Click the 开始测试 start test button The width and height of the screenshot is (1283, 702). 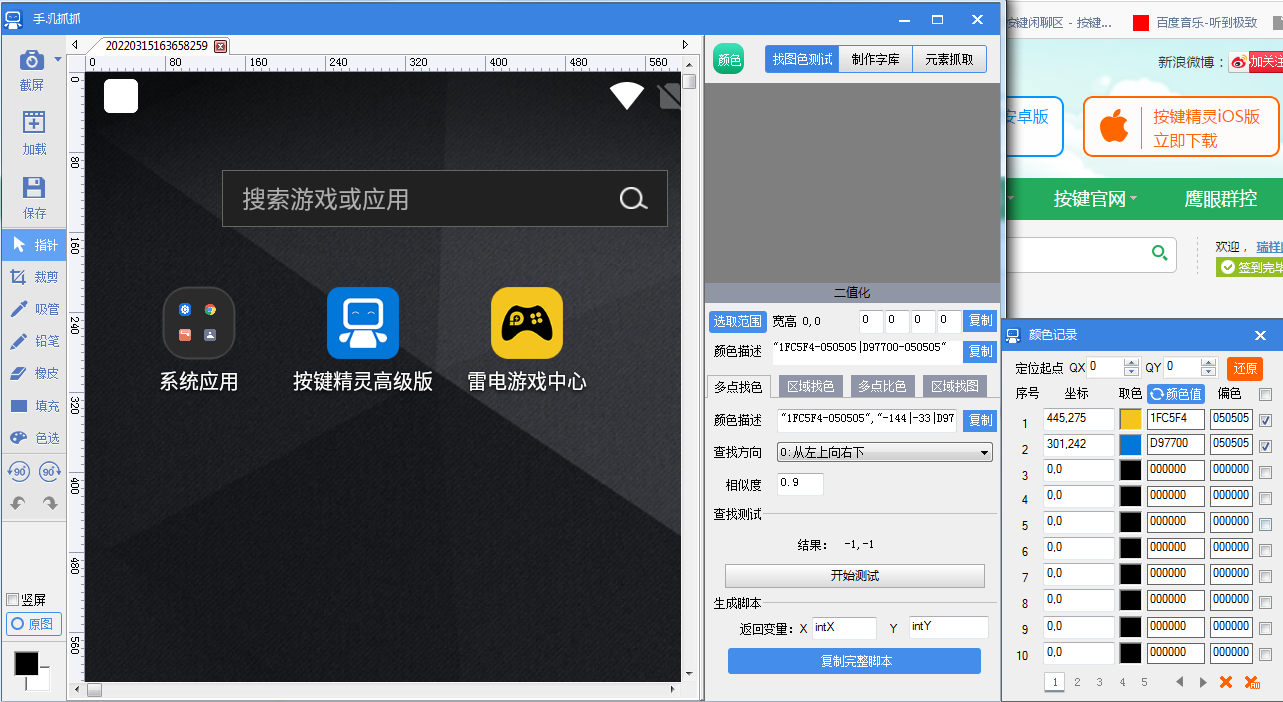coord(855,576)
